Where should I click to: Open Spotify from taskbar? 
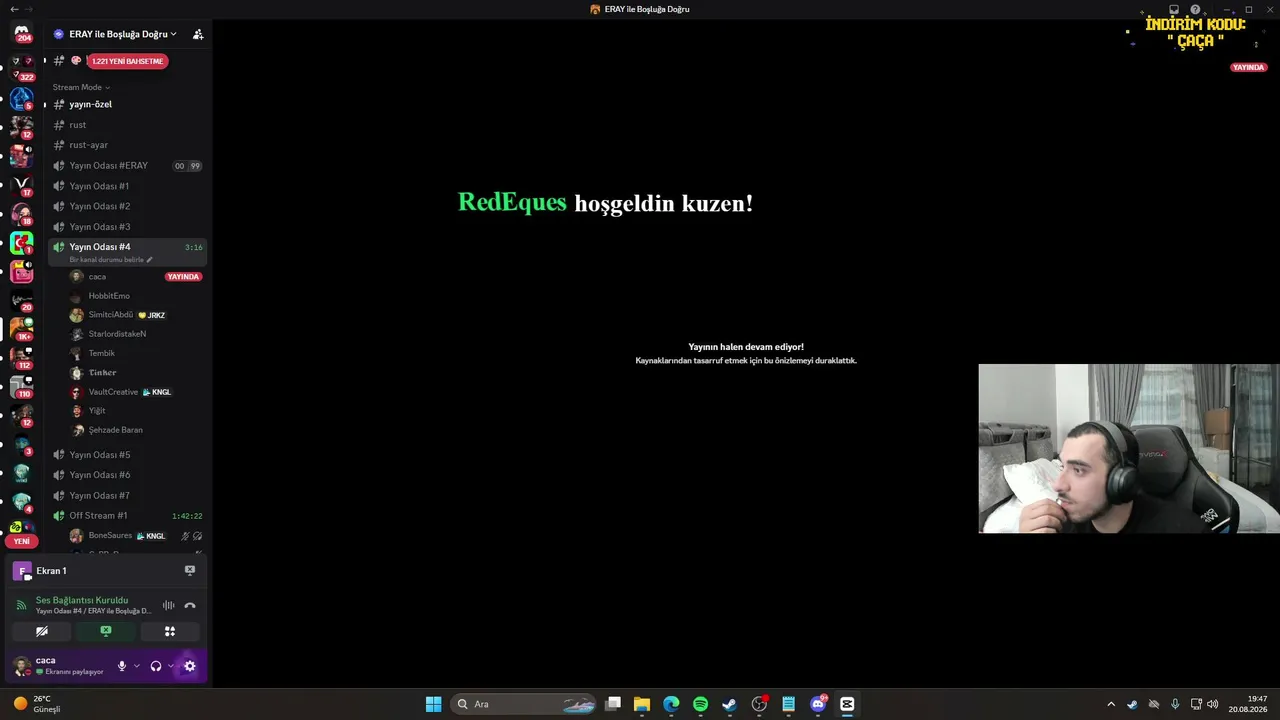[700, 704]
